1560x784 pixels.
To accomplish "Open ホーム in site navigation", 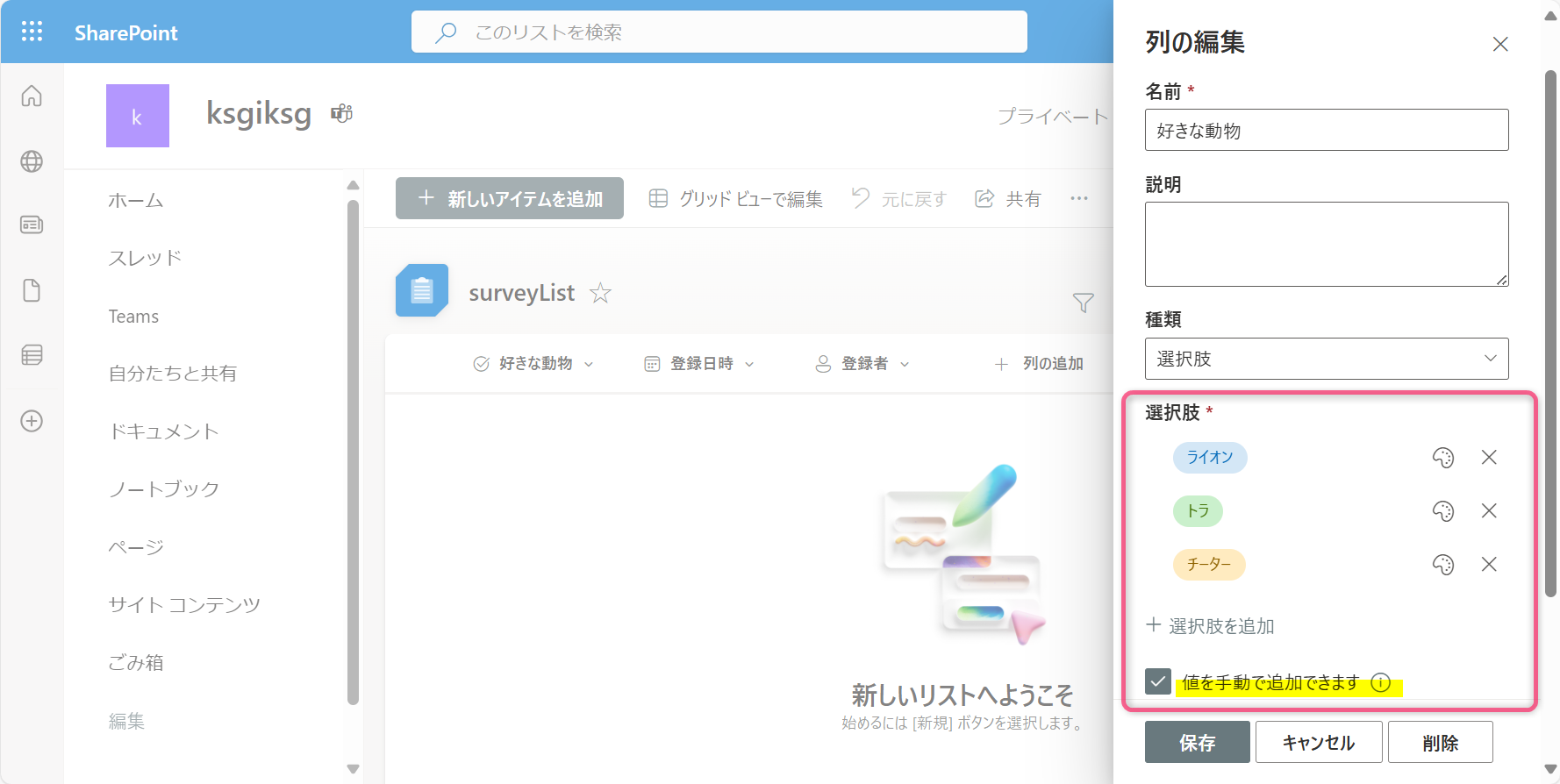I will tap(136, 201).
